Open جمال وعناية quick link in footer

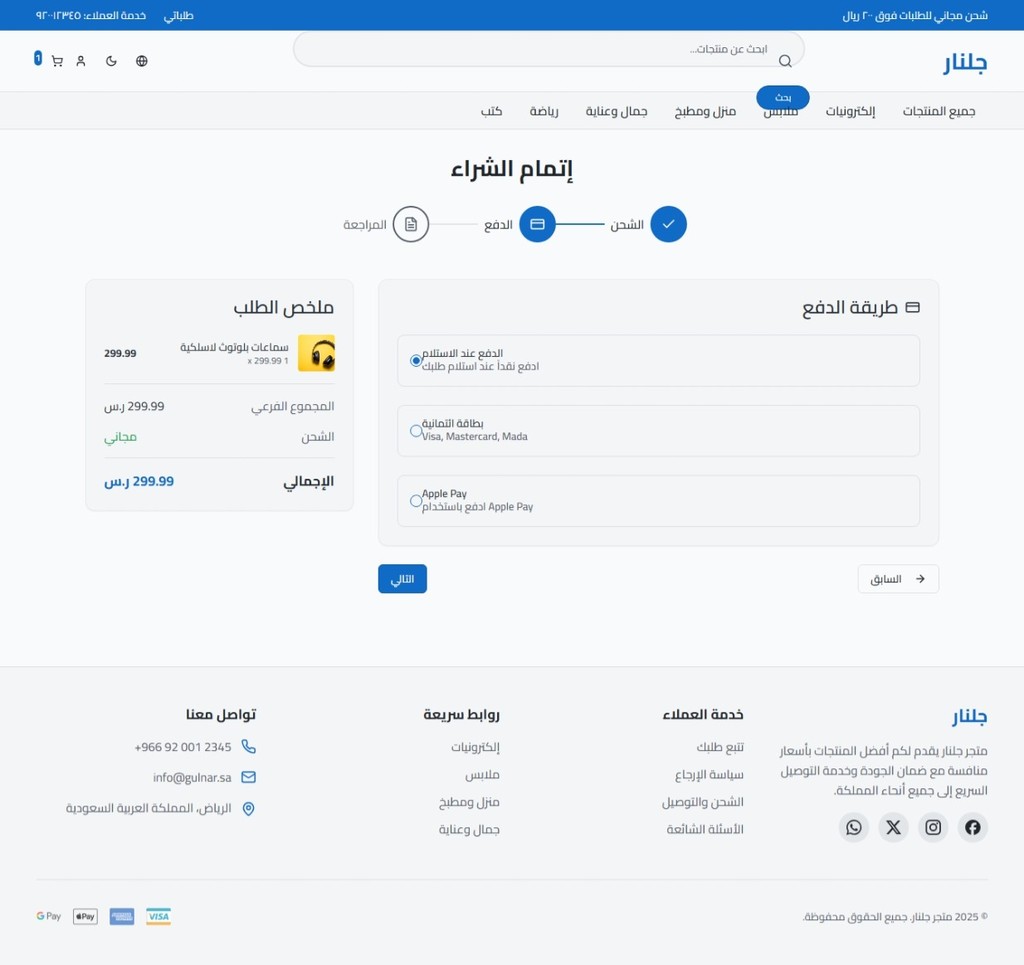469,830
